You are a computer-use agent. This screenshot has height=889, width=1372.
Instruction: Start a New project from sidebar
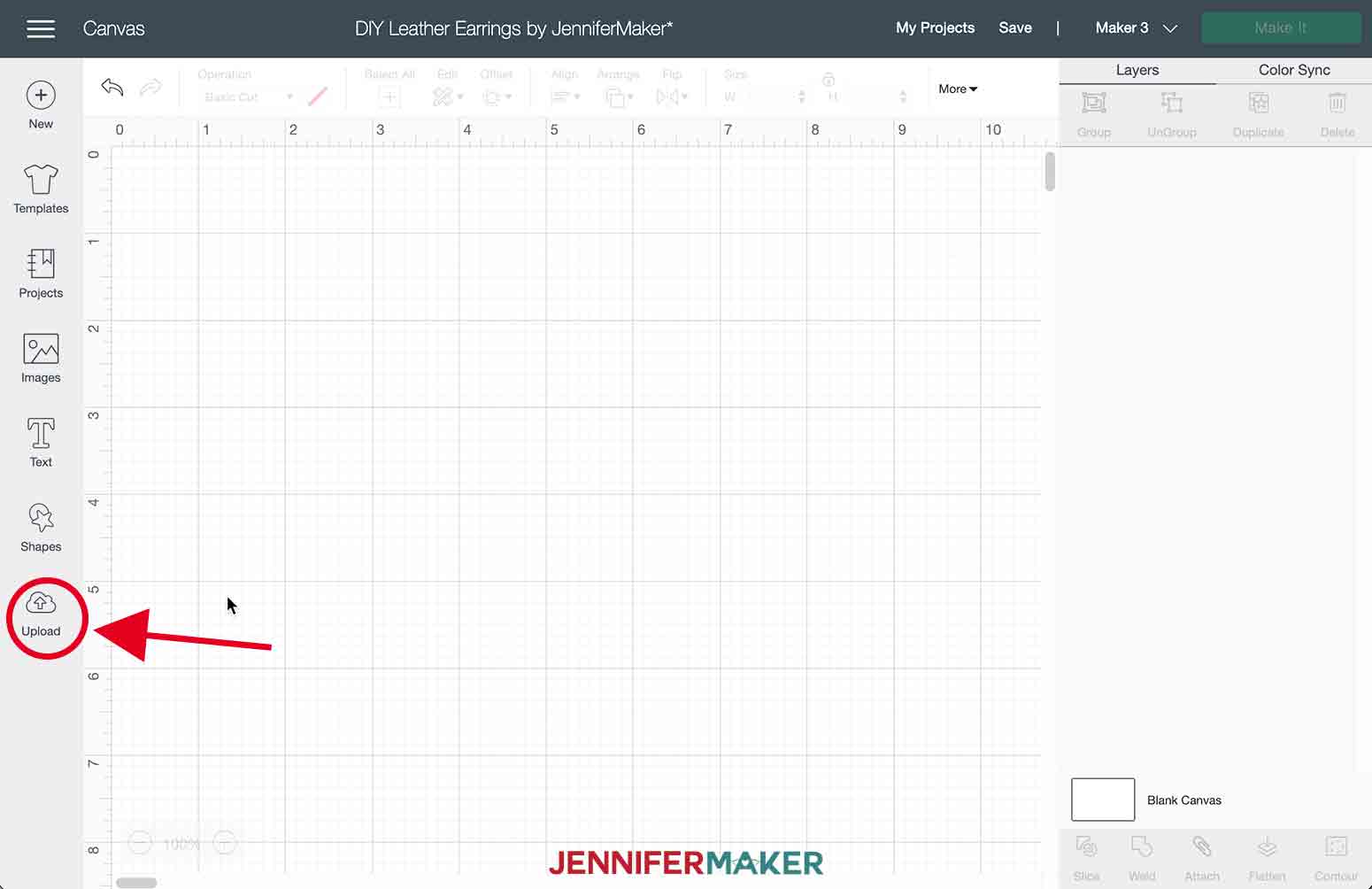tap(41, 105)
